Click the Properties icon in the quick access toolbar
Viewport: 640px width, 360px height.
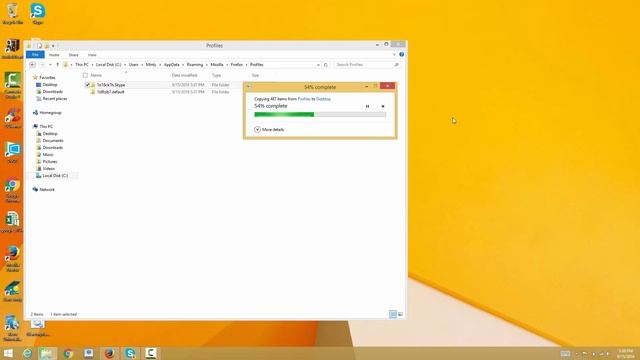(39, 46)
